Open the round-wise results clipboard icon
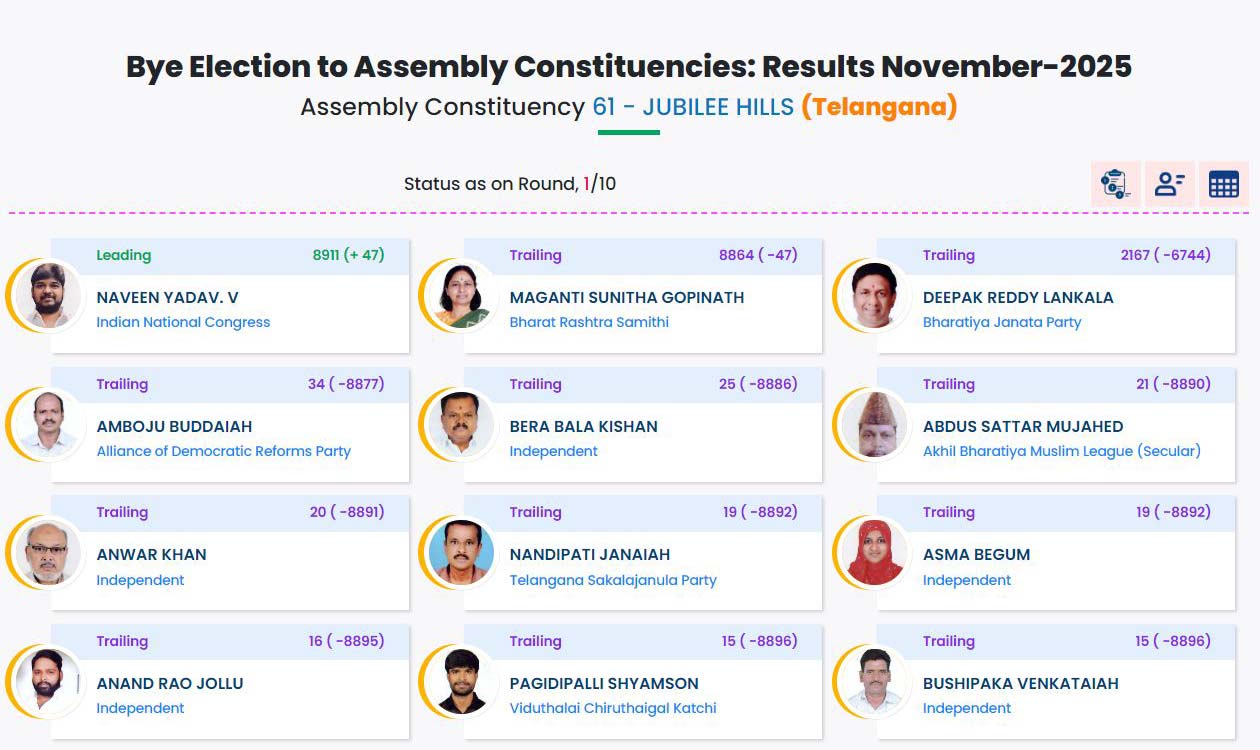This screenshot has height=750, width=1260. (x=1116, y=184)
